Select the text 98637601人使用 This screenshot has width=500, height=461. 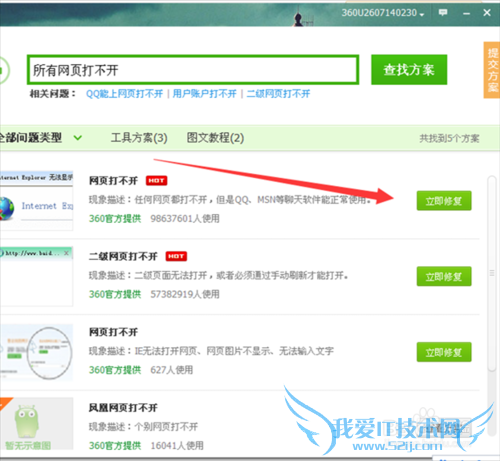(x=185, y=219)
